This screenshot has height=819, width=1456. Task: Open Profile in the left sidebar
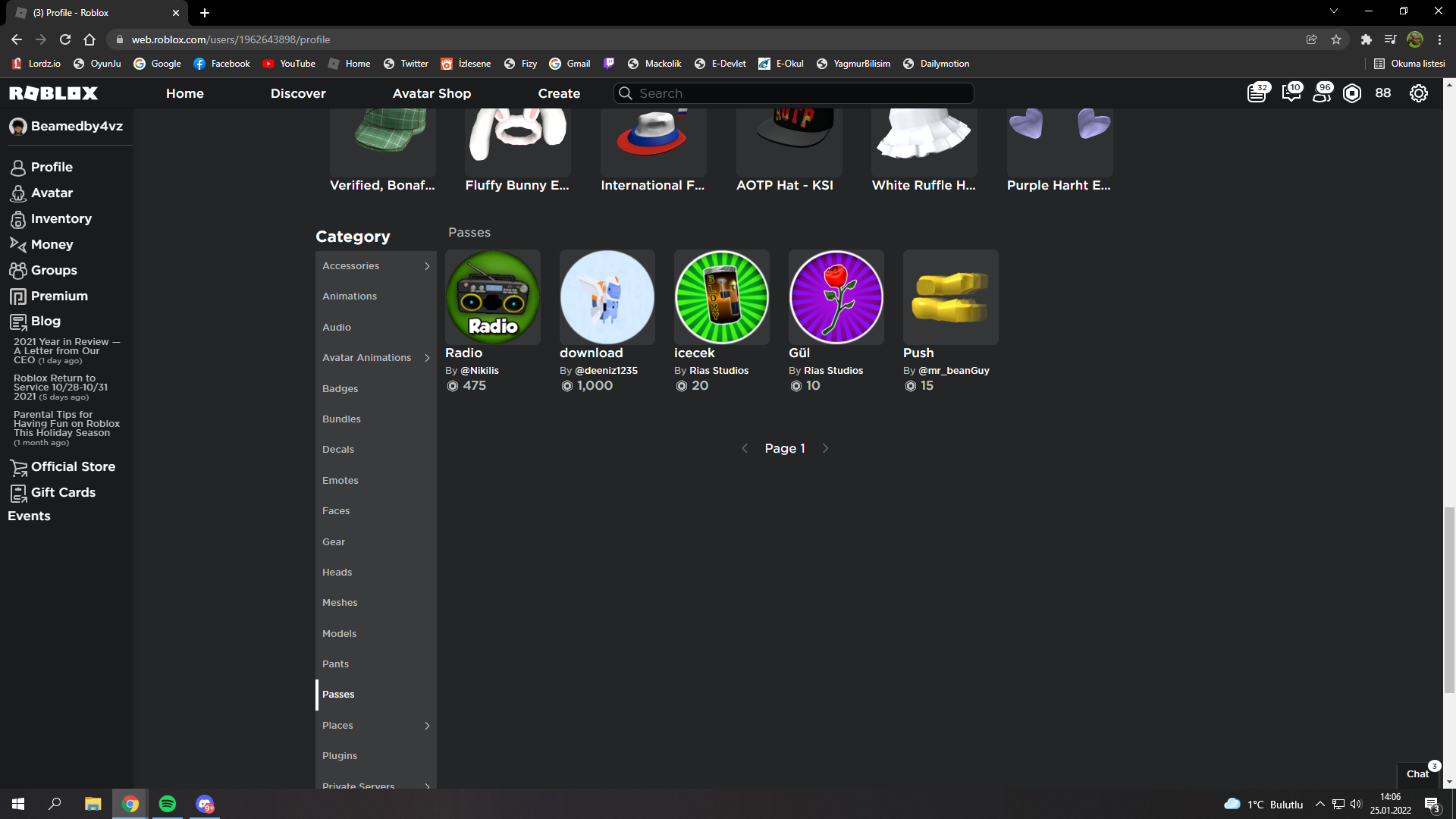pyautogui.click(x=52, y=167)
